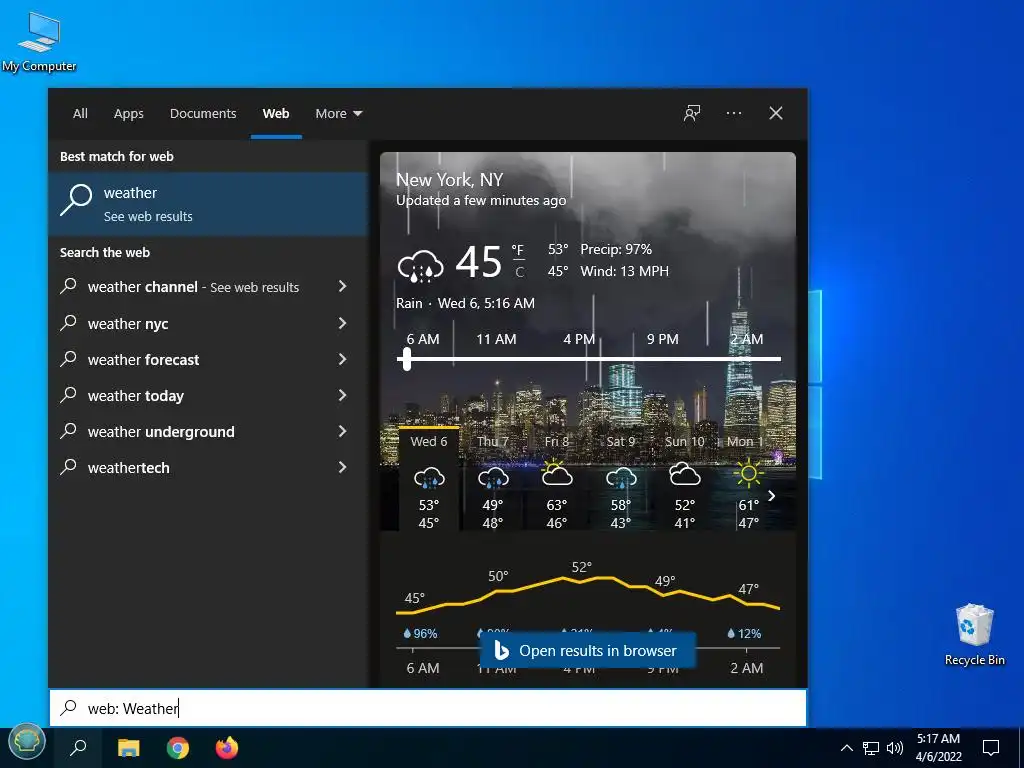
Task: Switch to the All tab
Action: click(x=80, y=113)
